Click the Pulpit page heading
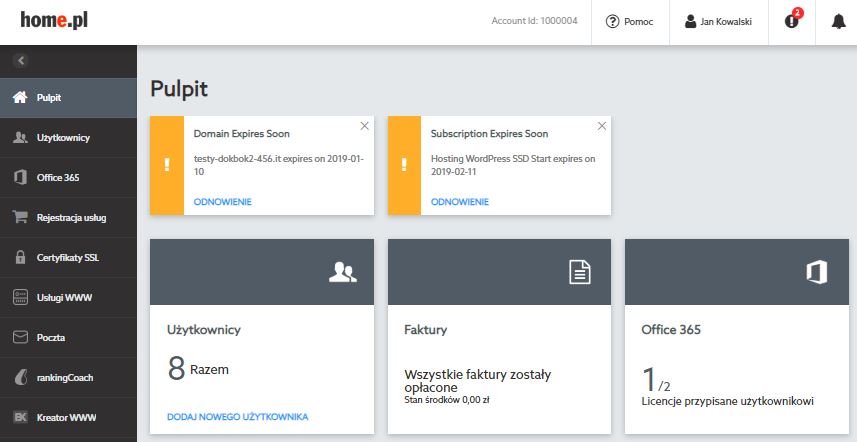The height and width of the screenshot is (442, 857). (179, 89)
